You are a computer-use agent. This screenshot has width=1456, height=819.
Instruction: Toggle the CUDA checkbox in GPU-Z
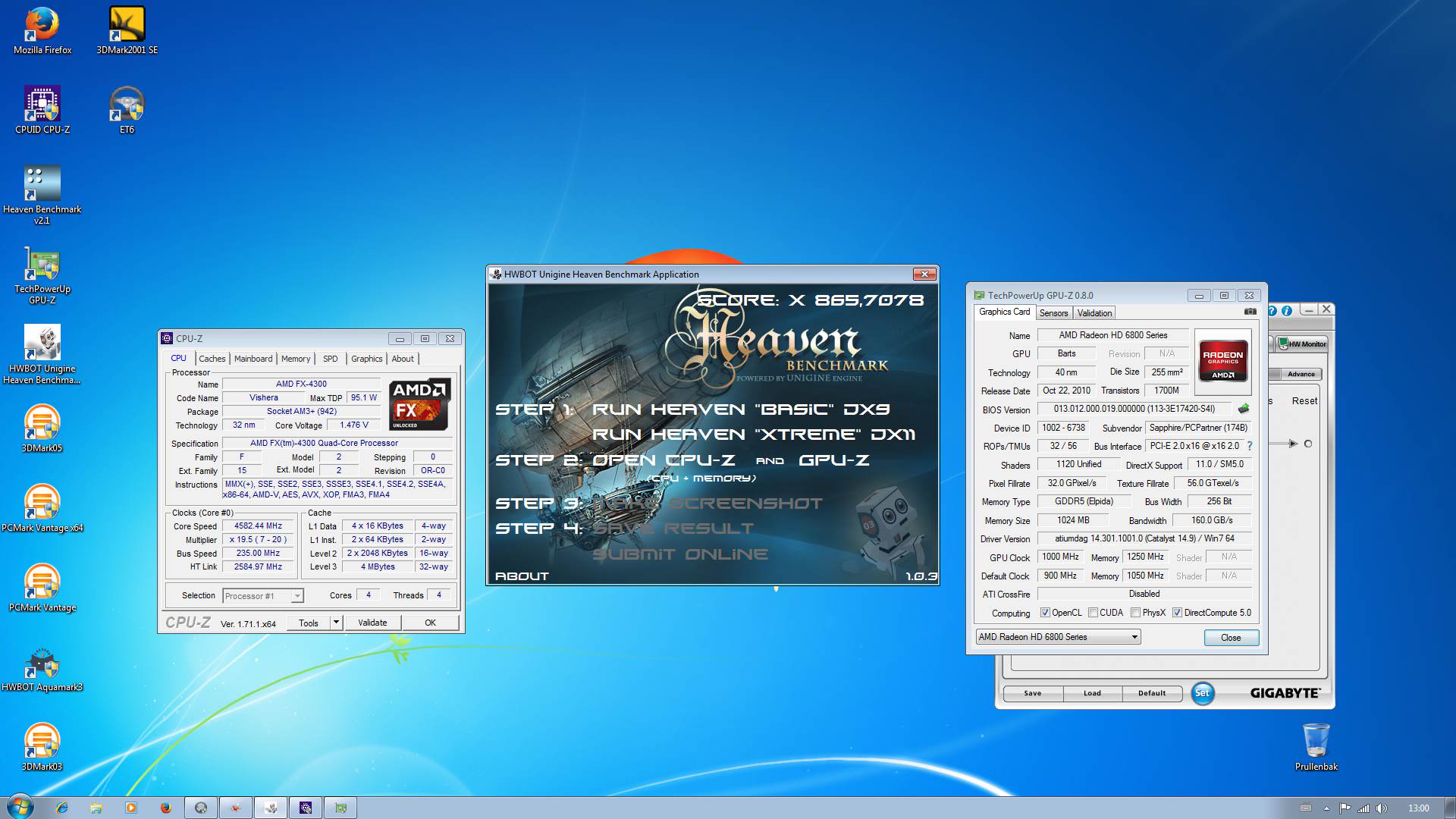(x=1093, y=613)
